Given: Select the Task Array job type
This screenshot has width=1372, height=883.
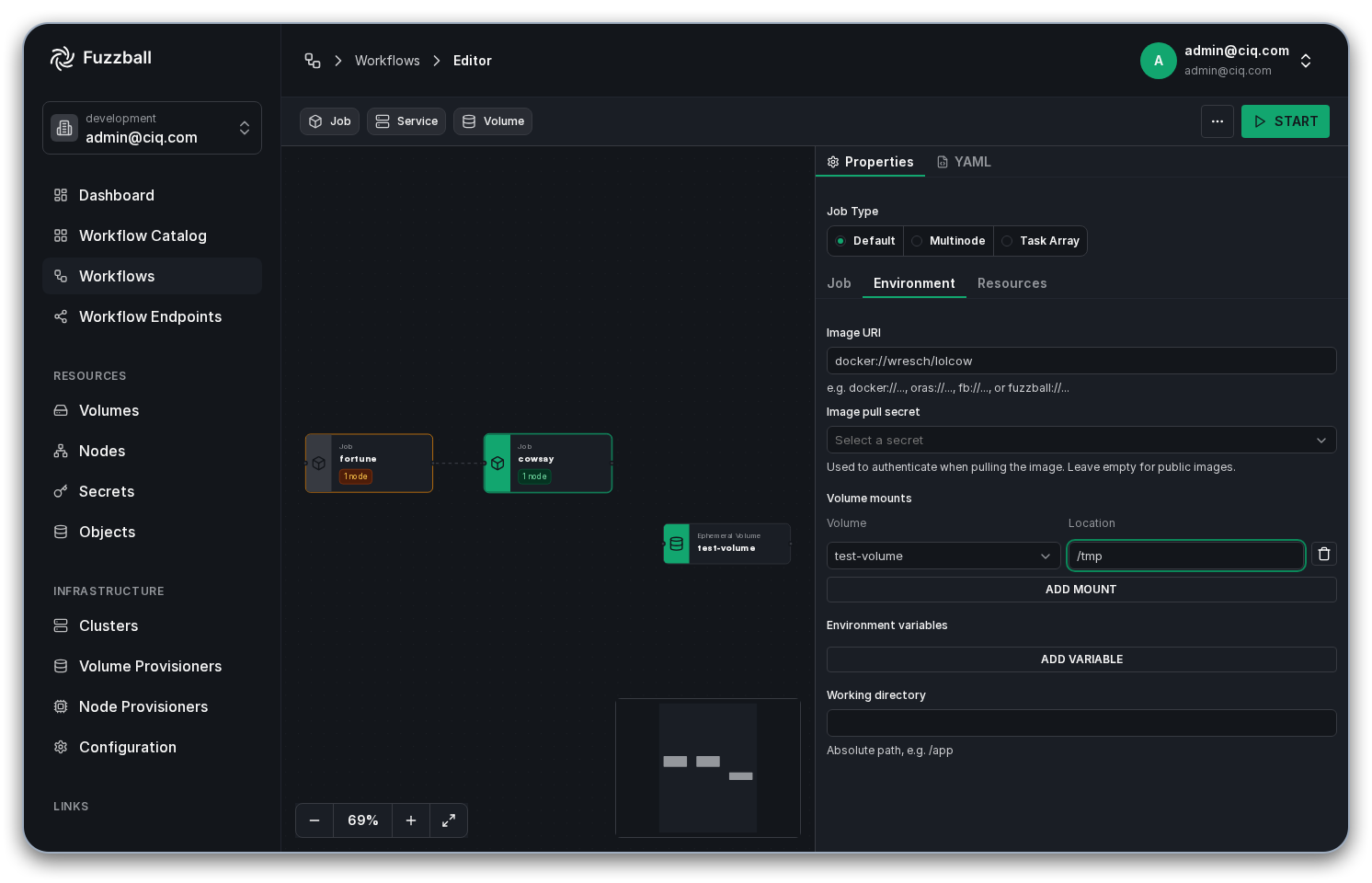Looking at the screenshot, I should 1041,241.
